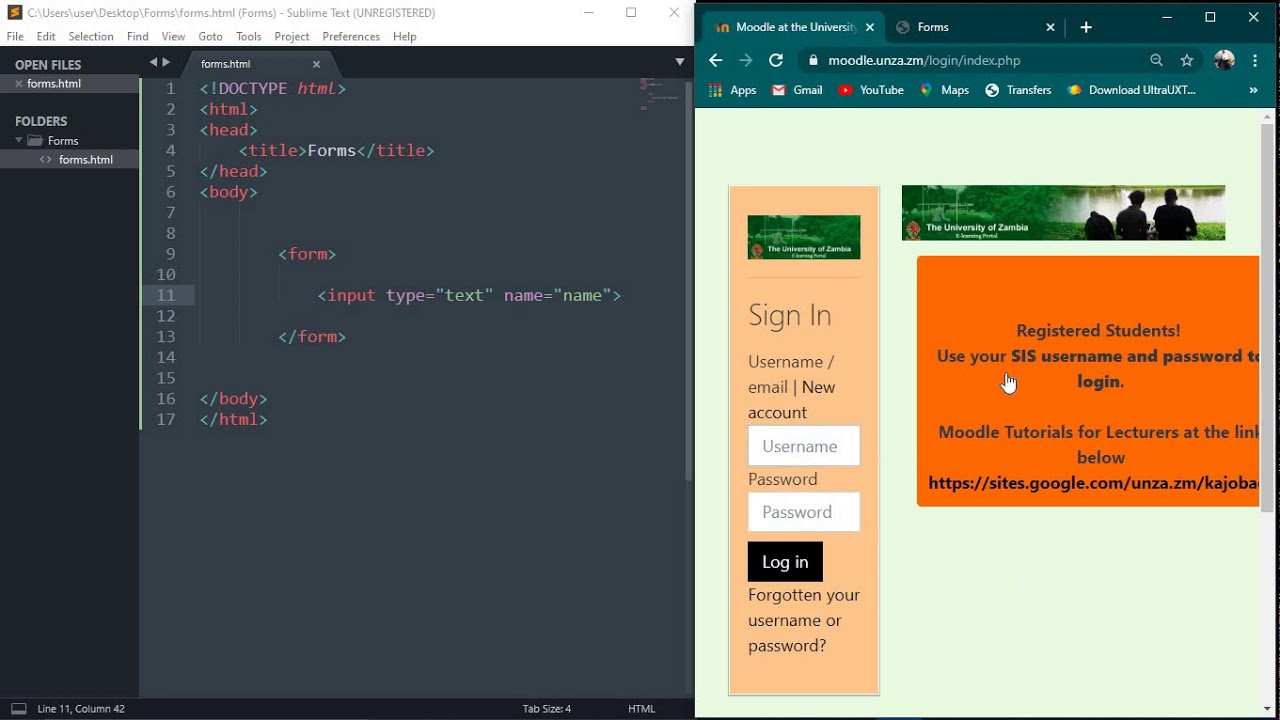1280x720 pixels.
Task: Click the University of Zambia logo in sign-in panel
Action: point(804,237)
